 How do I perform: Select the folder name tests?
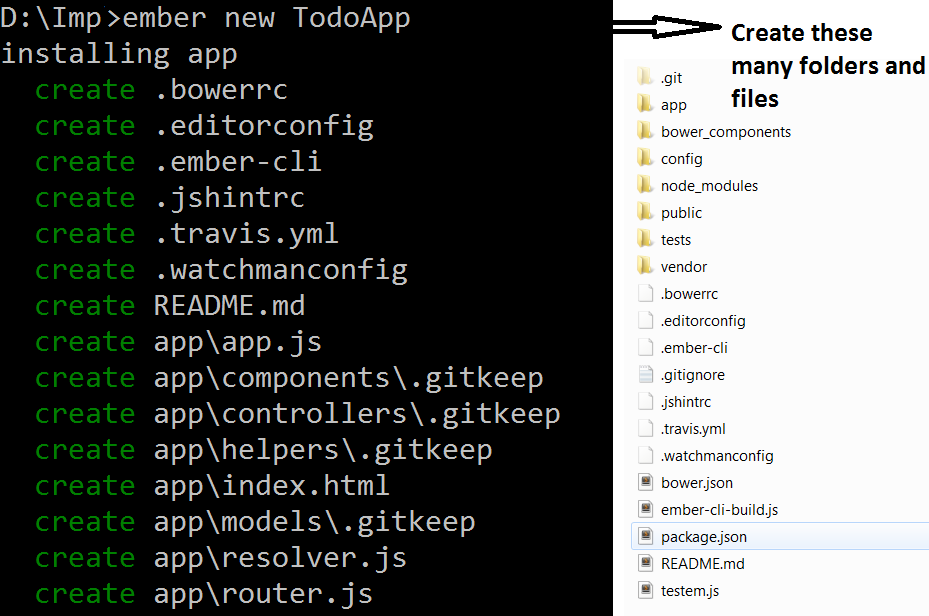pos(676,240)
